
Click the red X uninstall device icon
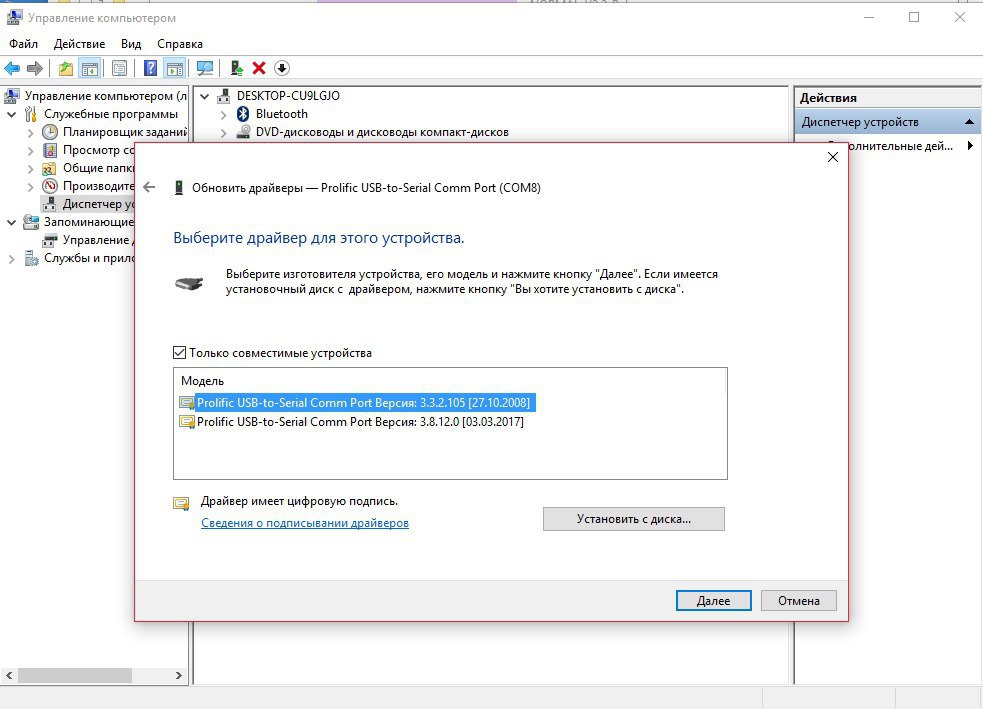[259, 68]
